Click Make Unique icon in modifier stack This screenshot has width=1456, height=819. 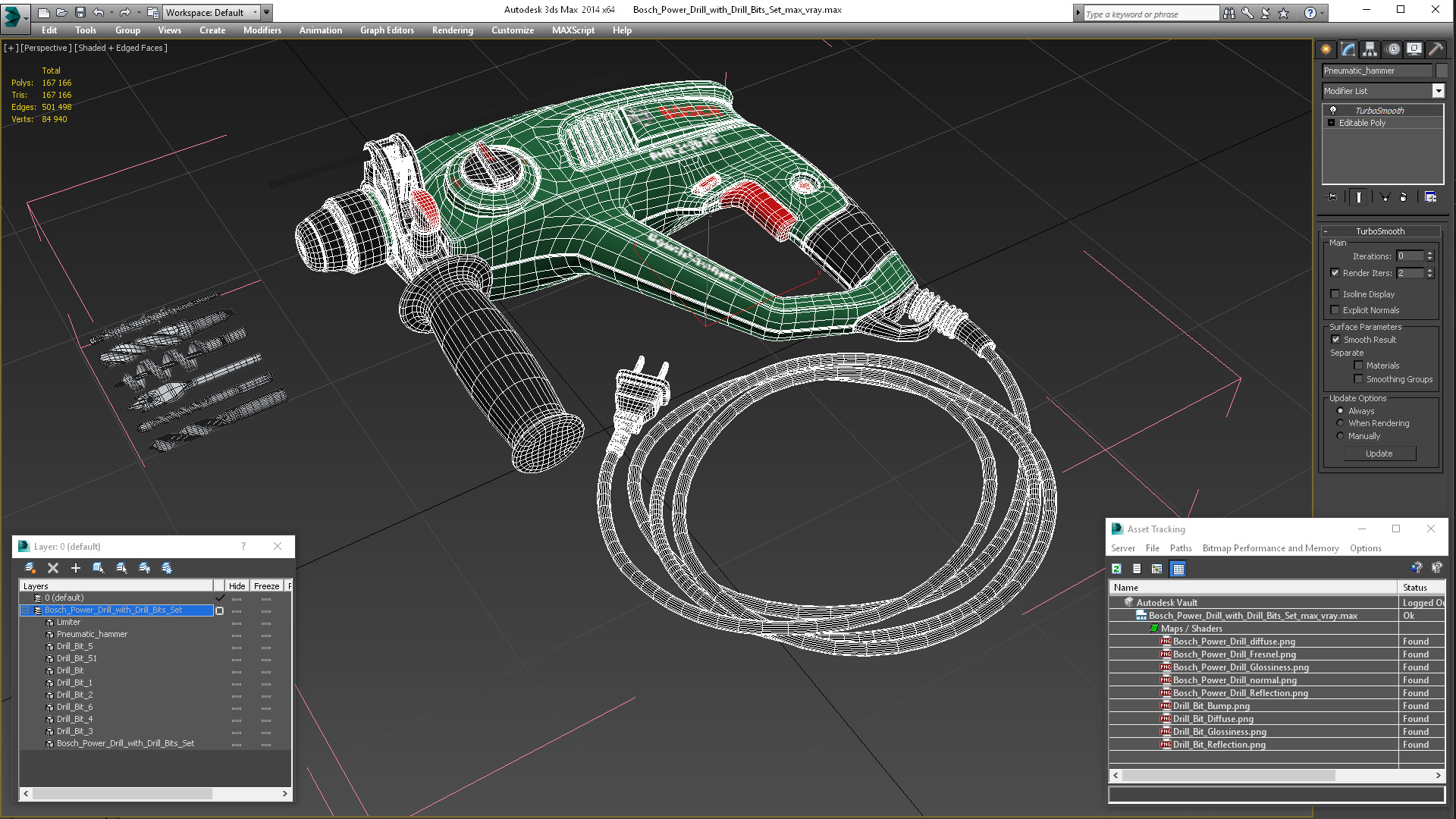click(x=1385, y=197)
